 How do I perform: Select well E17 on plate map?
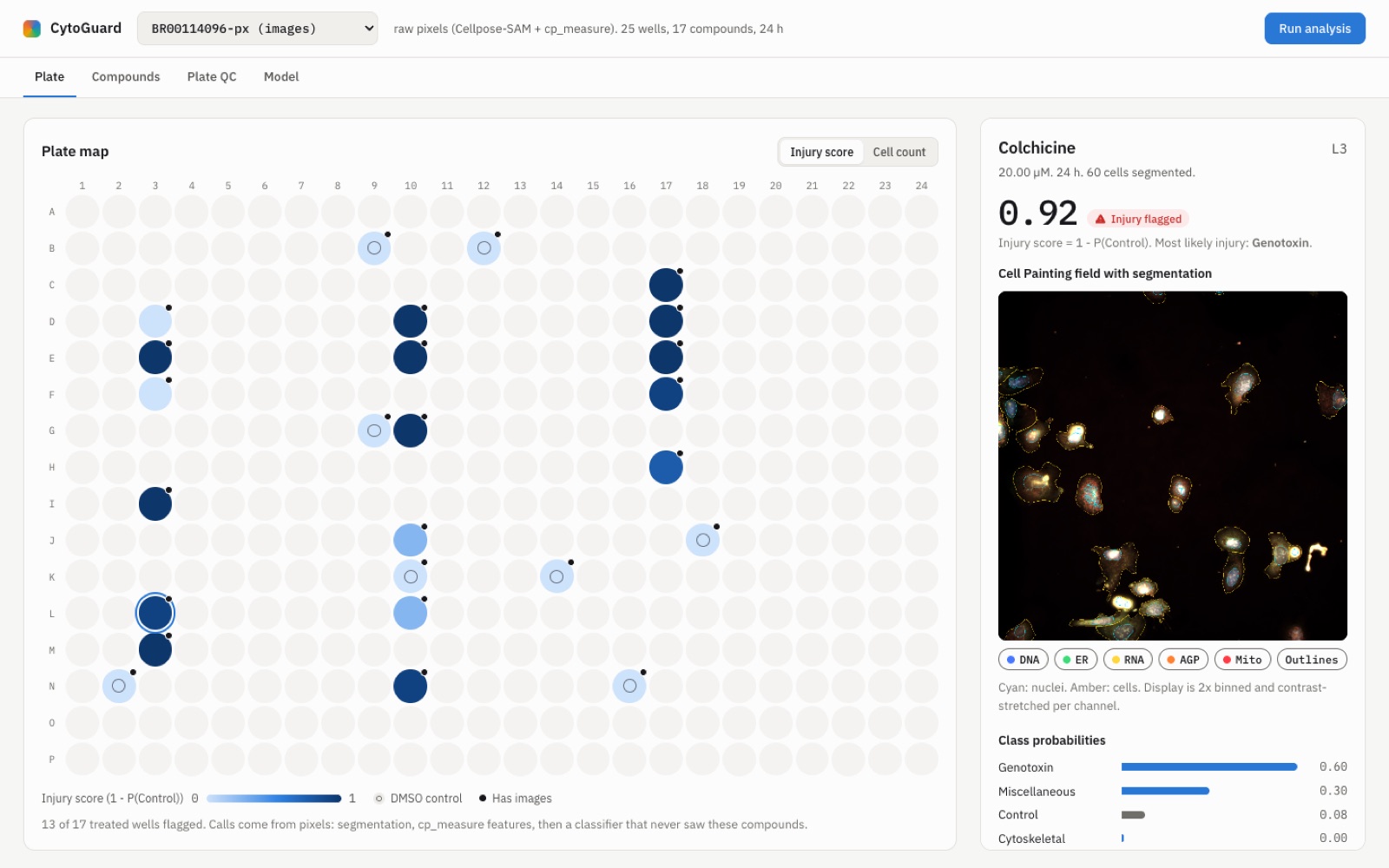tap(666, 358)
